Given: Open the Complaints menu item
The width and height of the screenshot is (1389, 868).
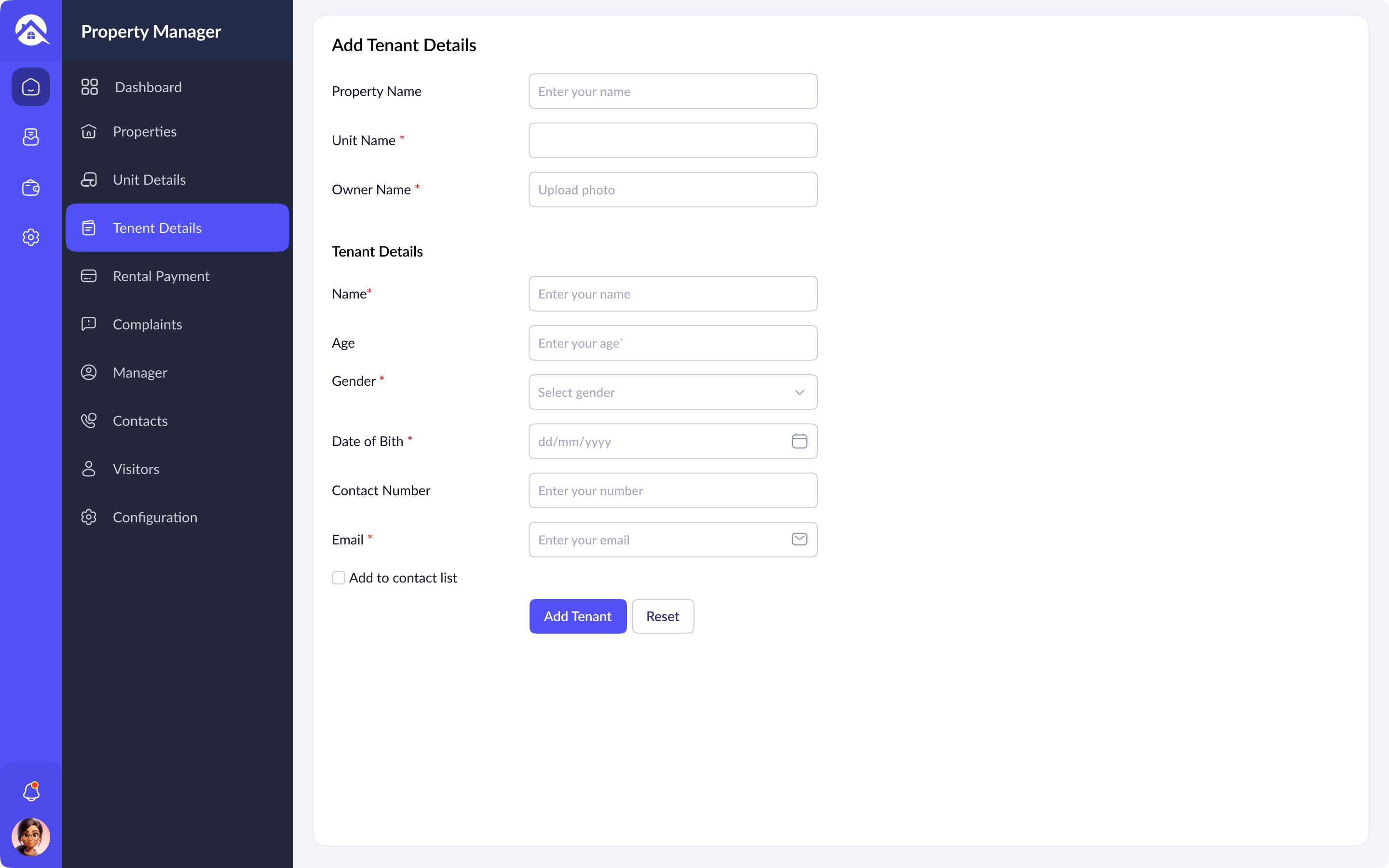Looking at the screenshot, I should pyautogui.click(x=147, y=325).
